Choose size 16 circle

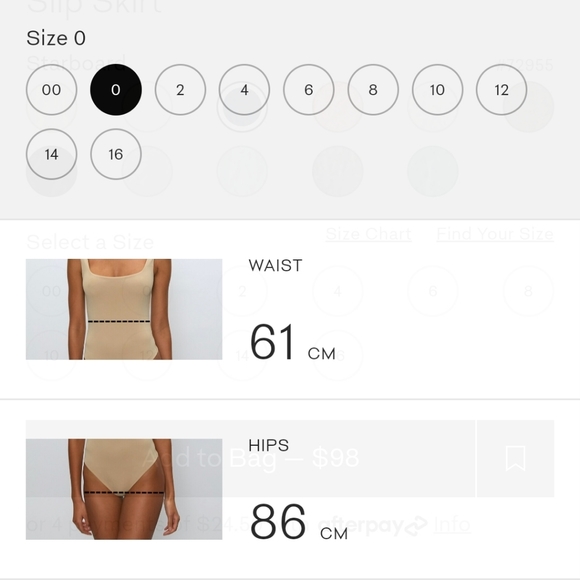116,154
